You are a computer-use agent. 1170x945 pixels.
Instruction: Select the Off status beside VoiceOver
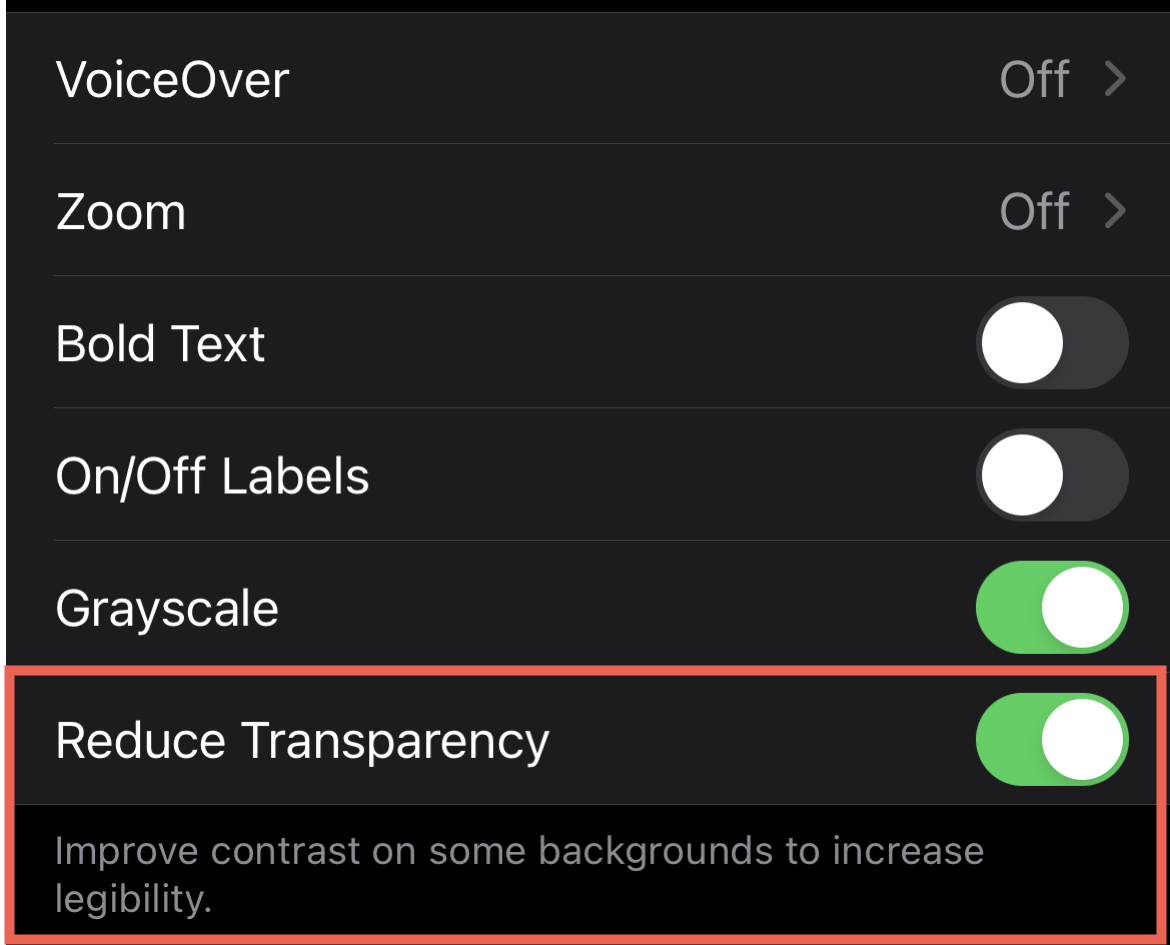pos(1035,80)
